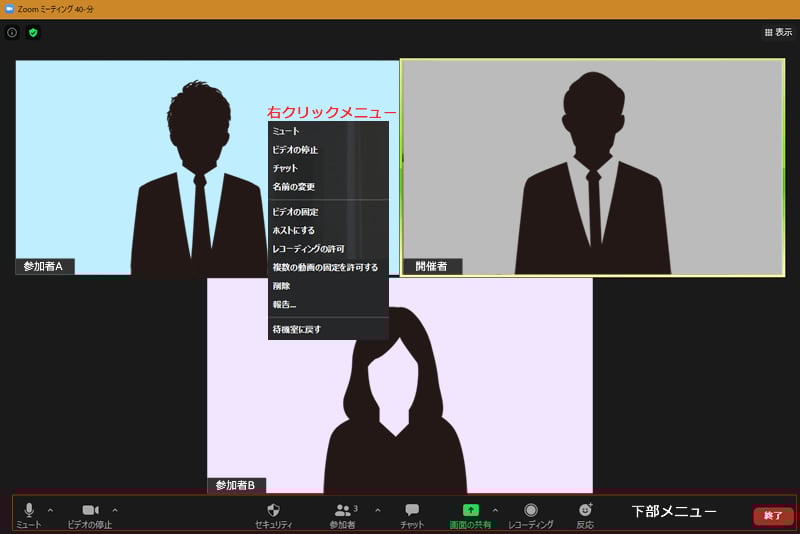Select ミュート in the context menu
The image size is (800, 534).
point(286,131)
